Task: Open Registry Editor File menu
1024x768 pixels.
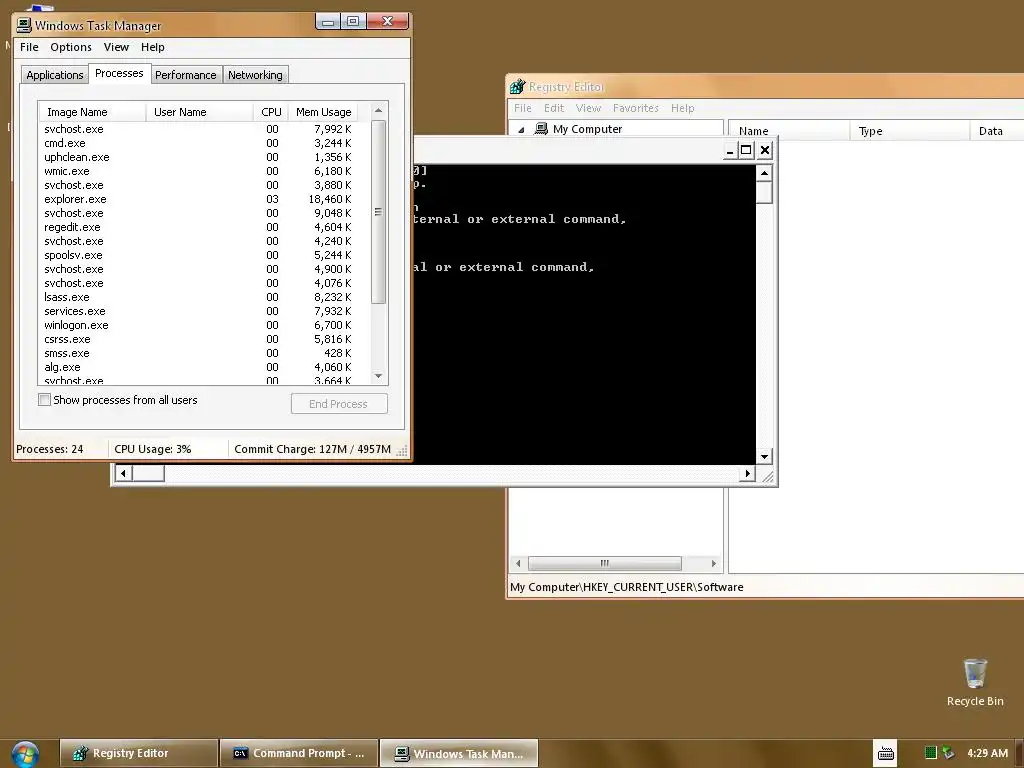Action: point(522,108)
